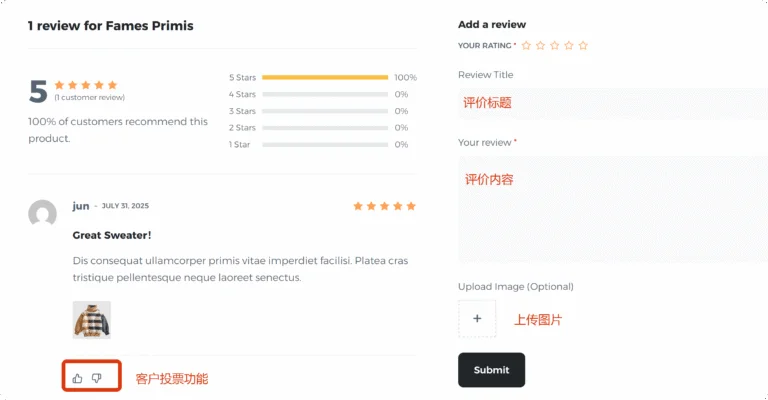Screen dimensions: 768x400
Task: Click the 4 Stars rating bar
Action: [x=324, y=94]
